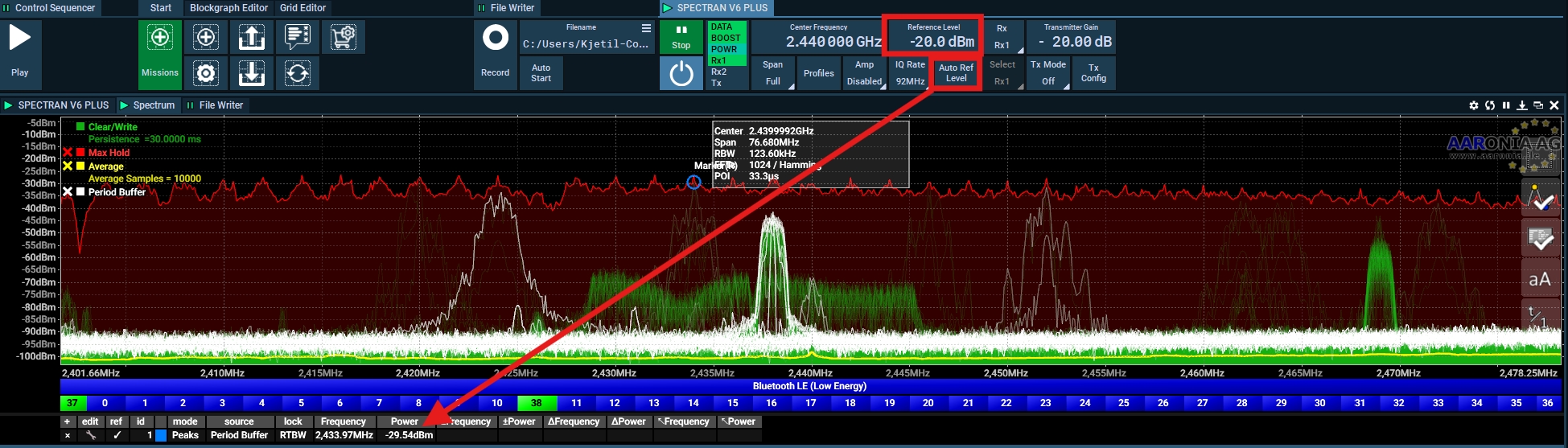Screen dimensions: 1568x448
Task: Toggle the Max Hold trace X mark
Action: coord(68,153)
